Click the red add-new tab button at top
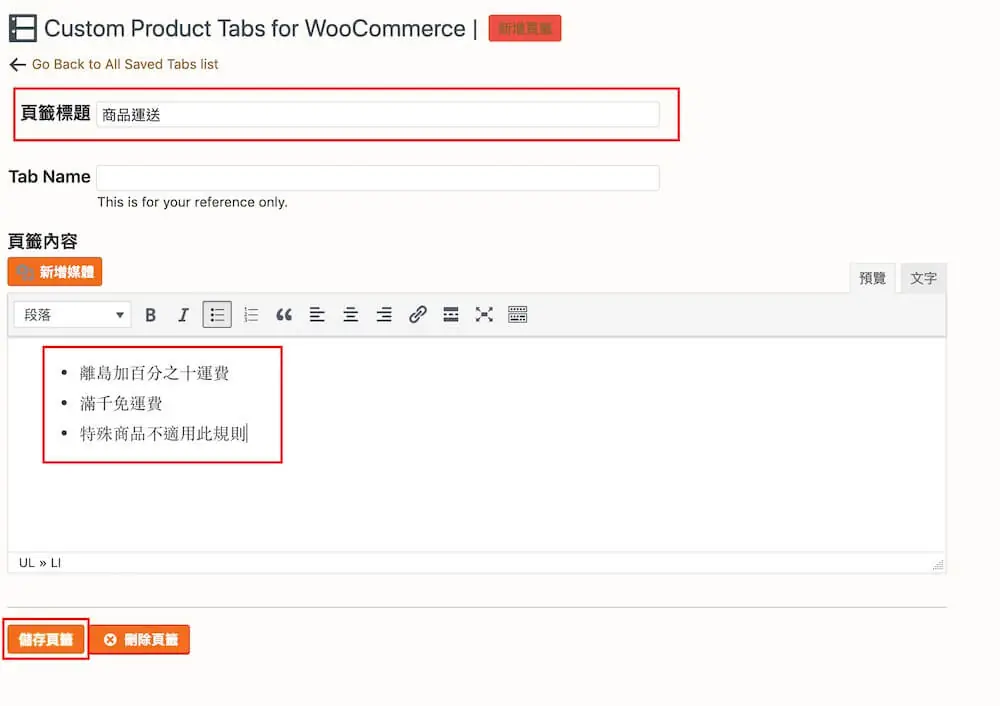 coord(525,29)
